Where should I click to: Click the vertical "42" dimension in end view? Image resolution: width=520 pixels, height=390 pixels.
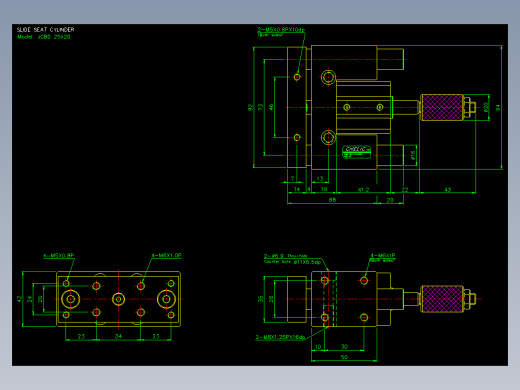click(x=19, y=299)
